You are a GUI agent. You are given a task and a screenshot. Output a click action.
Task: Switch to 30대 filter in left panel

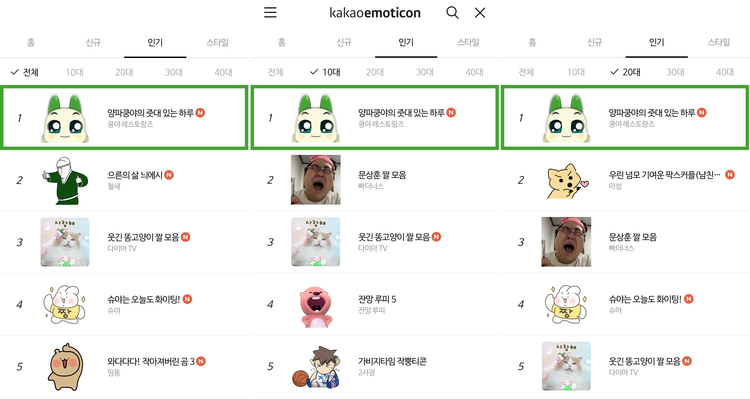coord(174,72)
